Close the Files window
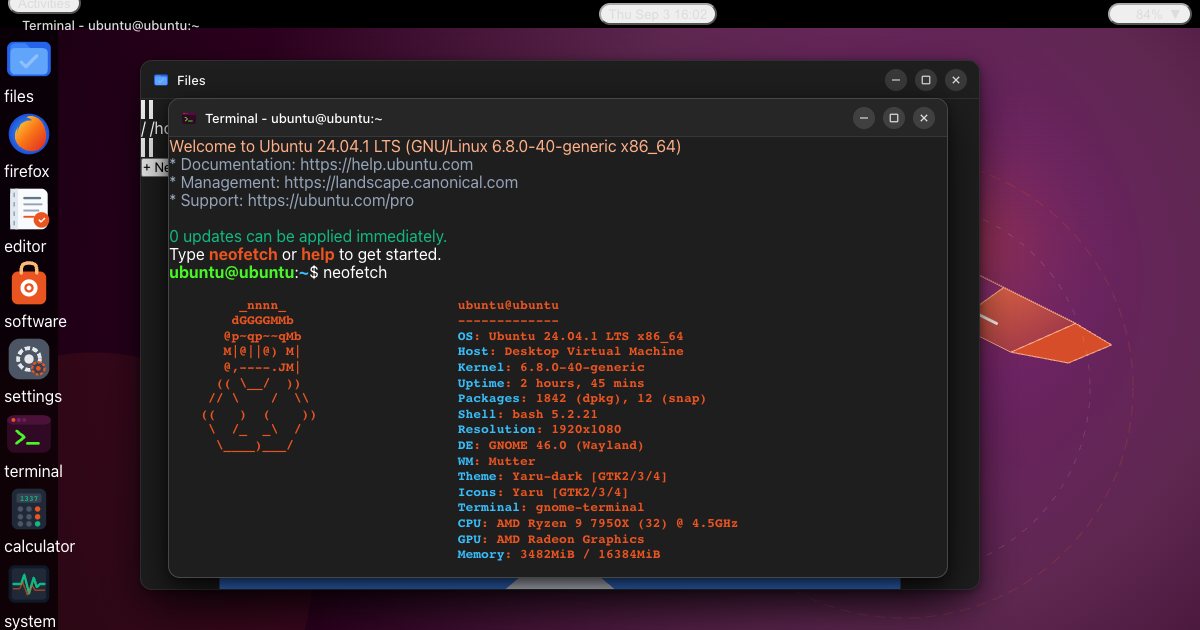 click(x=956, y=80)
